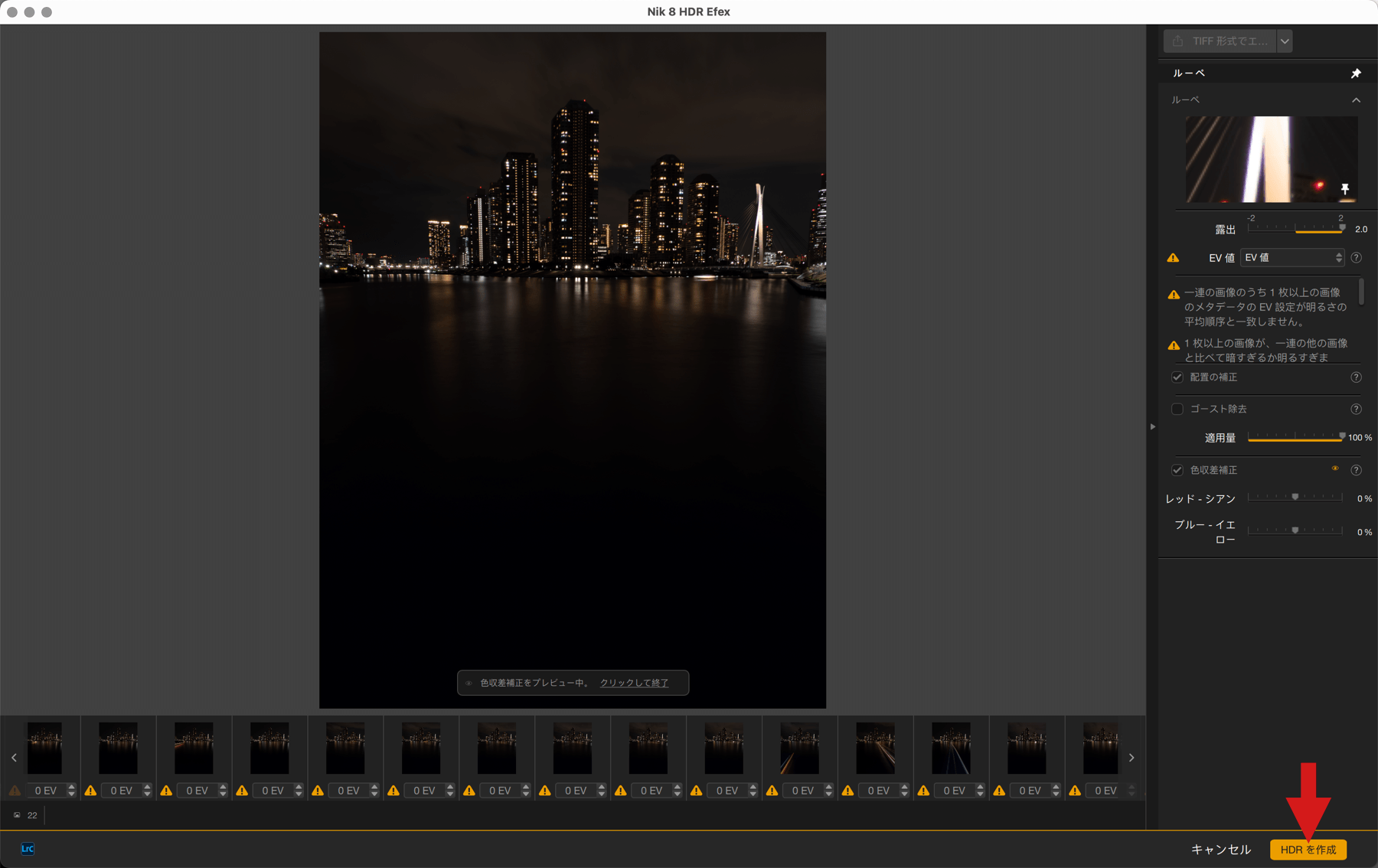Click the 露出 slider track
Image resolution: width=1378 pixels, height=868 pixels.
[1295, 229]
